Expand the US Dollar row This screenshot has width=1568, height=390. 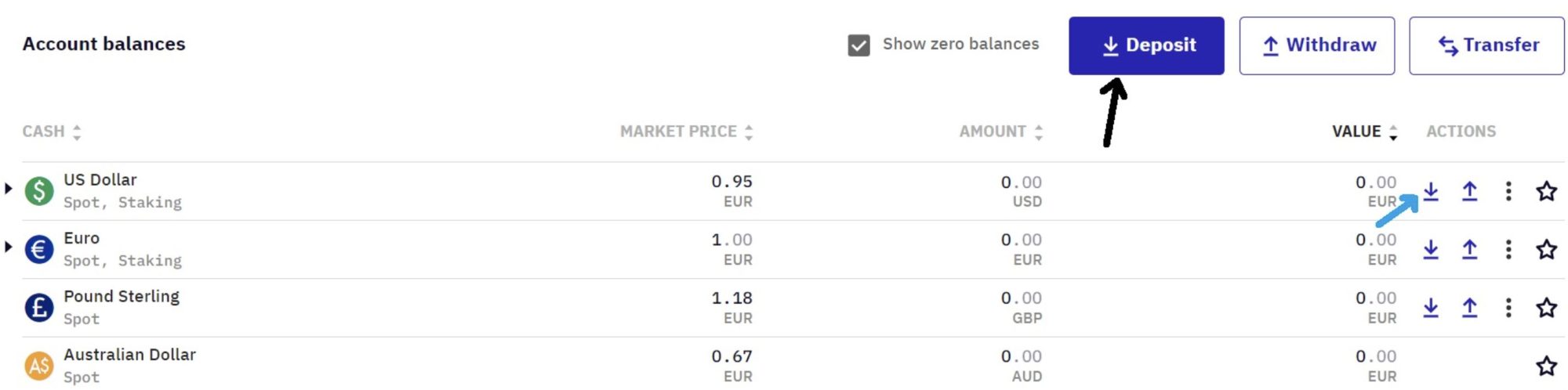(9, 189)
